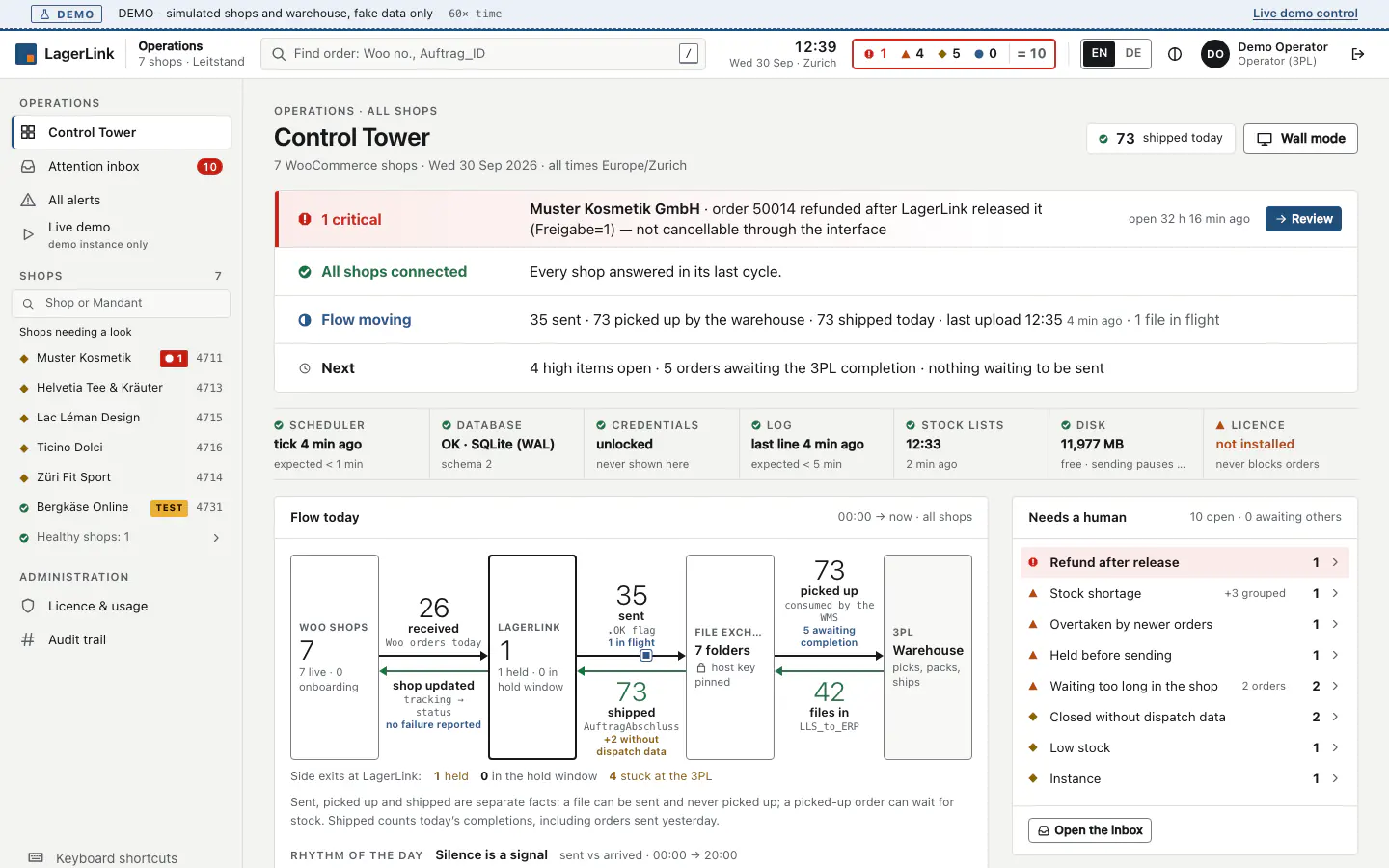Viewport: 1389px width, 868px height.
Task: Click the alert counts summary box
Action: coord(954,54)
